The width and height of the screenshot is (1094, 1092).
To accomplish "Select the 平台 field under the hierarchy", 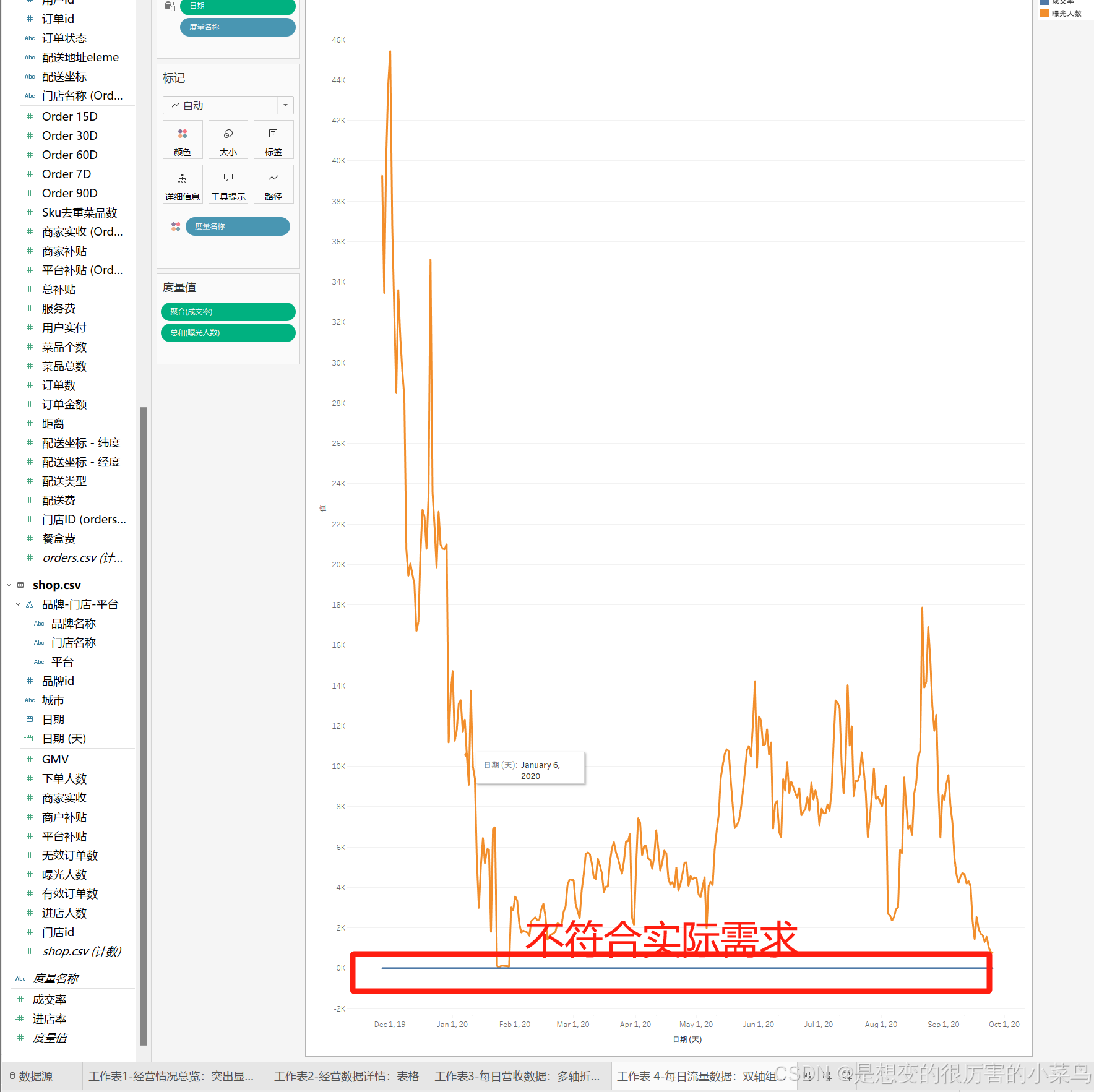I will pyautogui.click(x=62, y=662).
